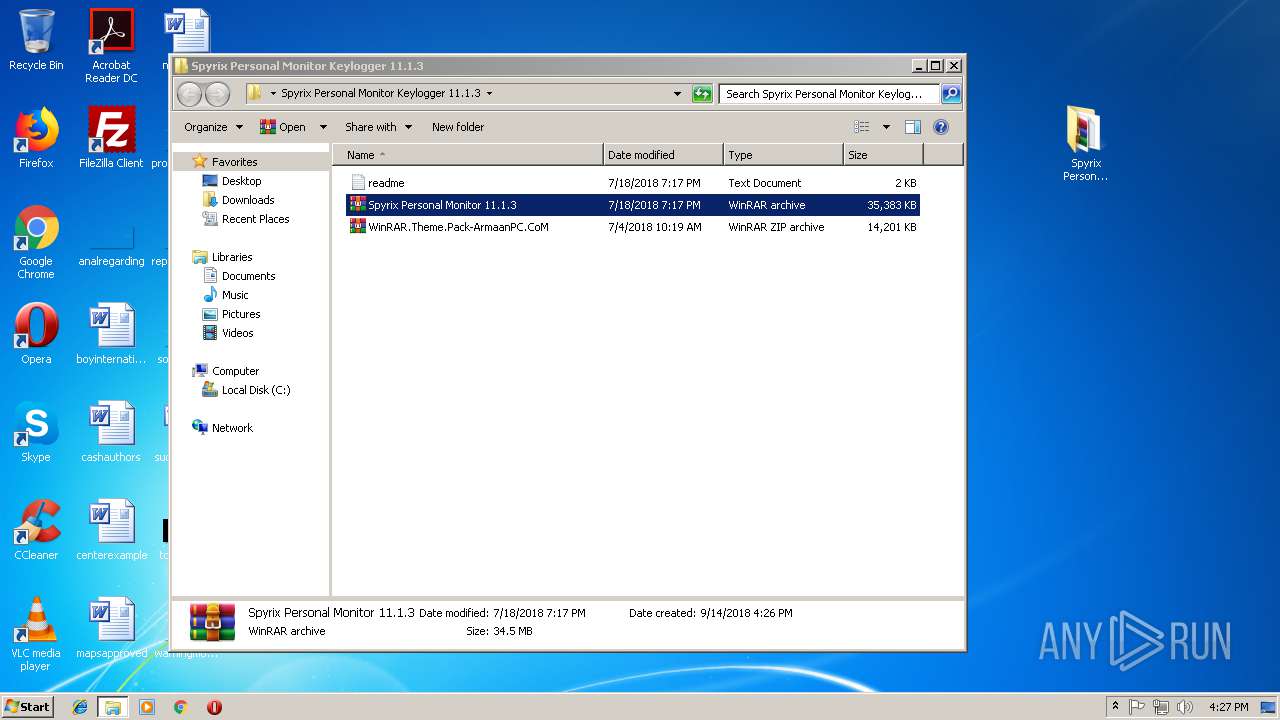This screenshot has width=1280, height=720.
Task: Click the Open button in Explorer toolbar
Action: point(283,127)
